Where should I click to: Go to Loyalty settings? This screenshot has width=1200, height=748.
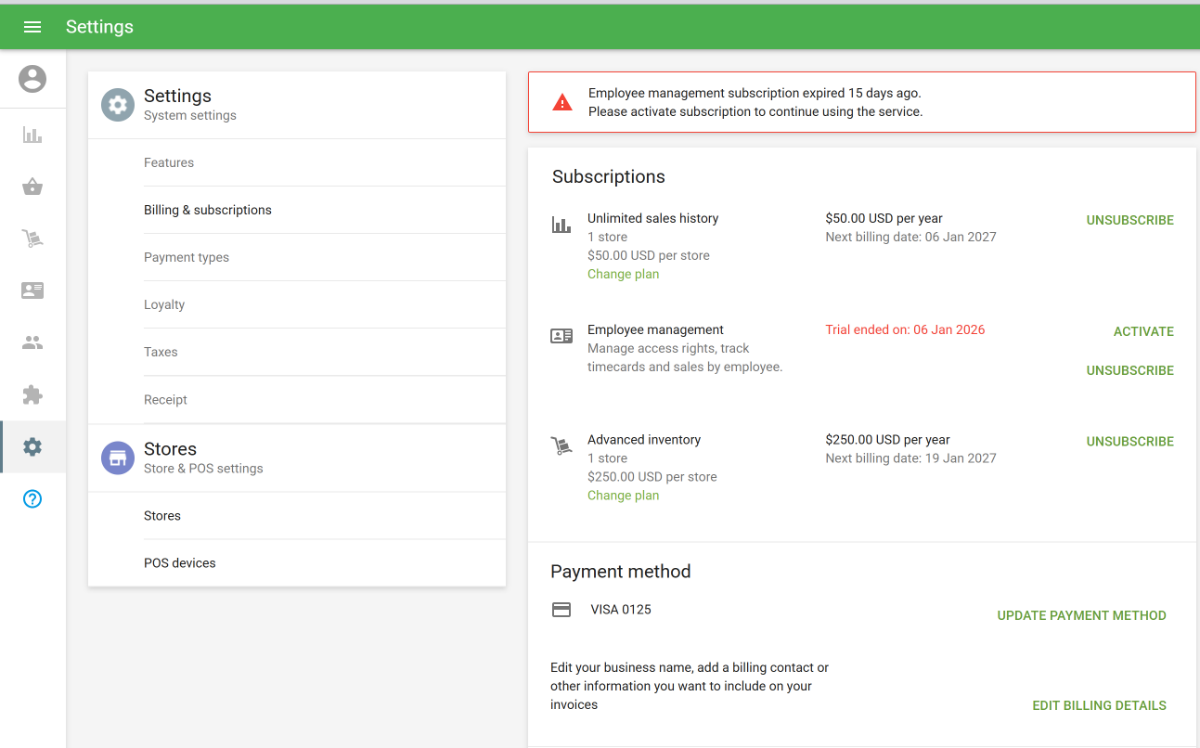coord(164,305)
